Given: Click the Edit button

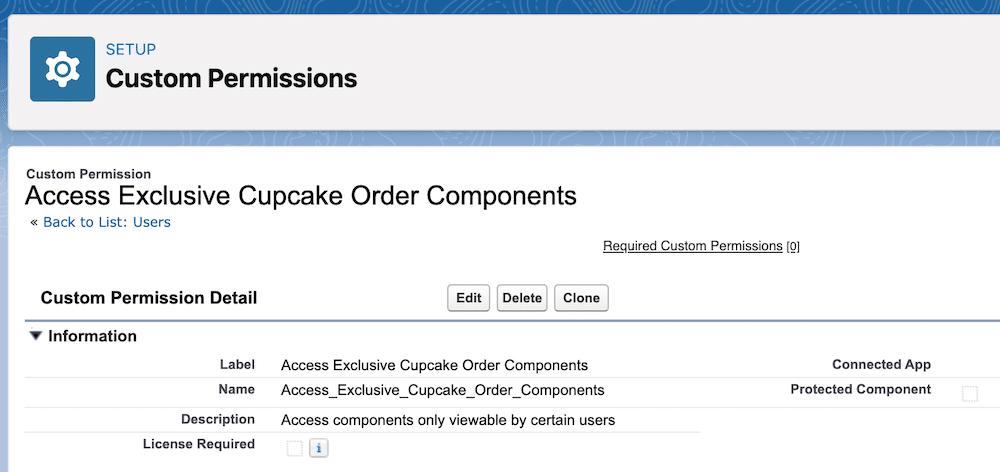Looking at the screenshot, I should click(469, 298).
